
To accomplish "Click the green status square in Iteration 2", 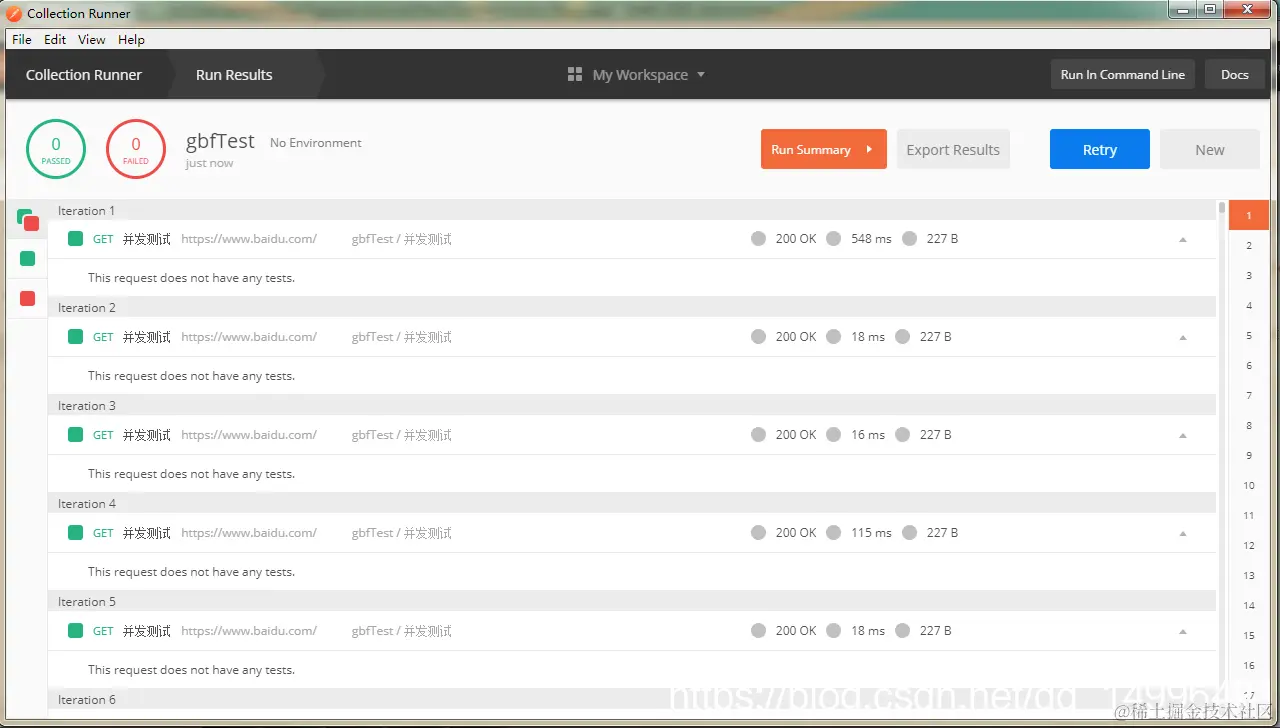I will 75,337.
